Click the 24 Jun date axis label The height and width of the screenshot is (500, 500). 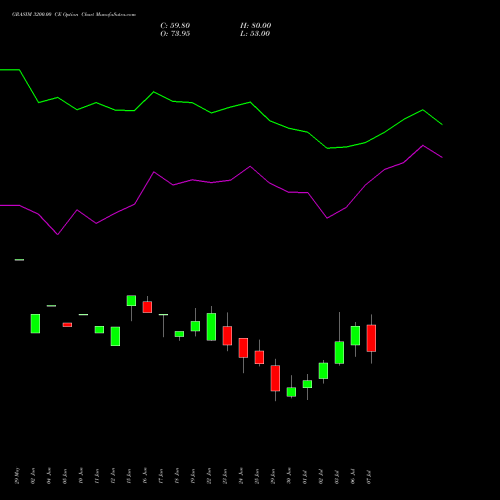click(x=242, y=476)
